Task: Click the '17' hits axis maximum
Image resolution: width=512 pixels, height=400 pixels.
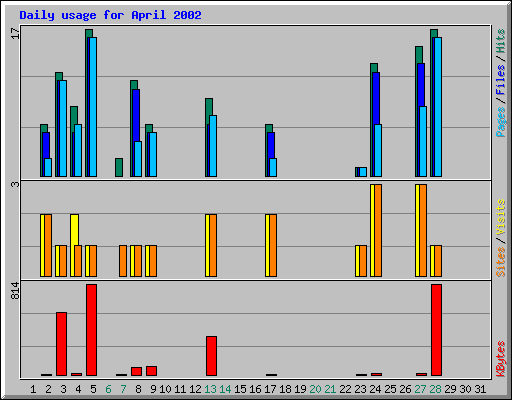Action: (15, 33)
